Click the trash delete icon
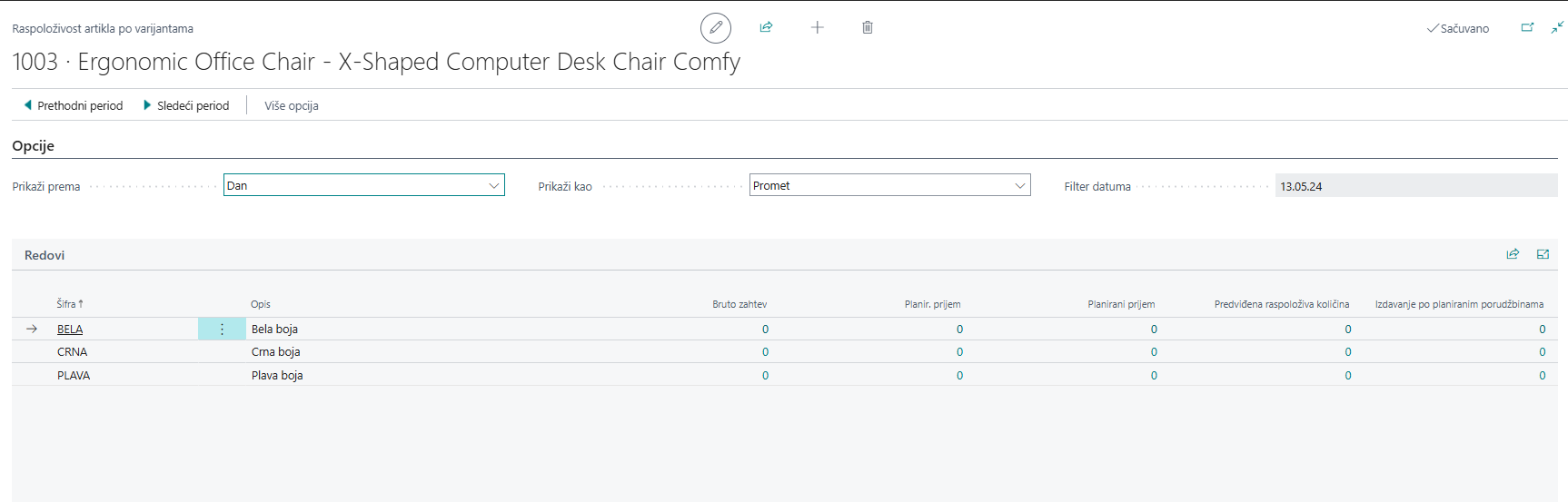 pos(868,27)
